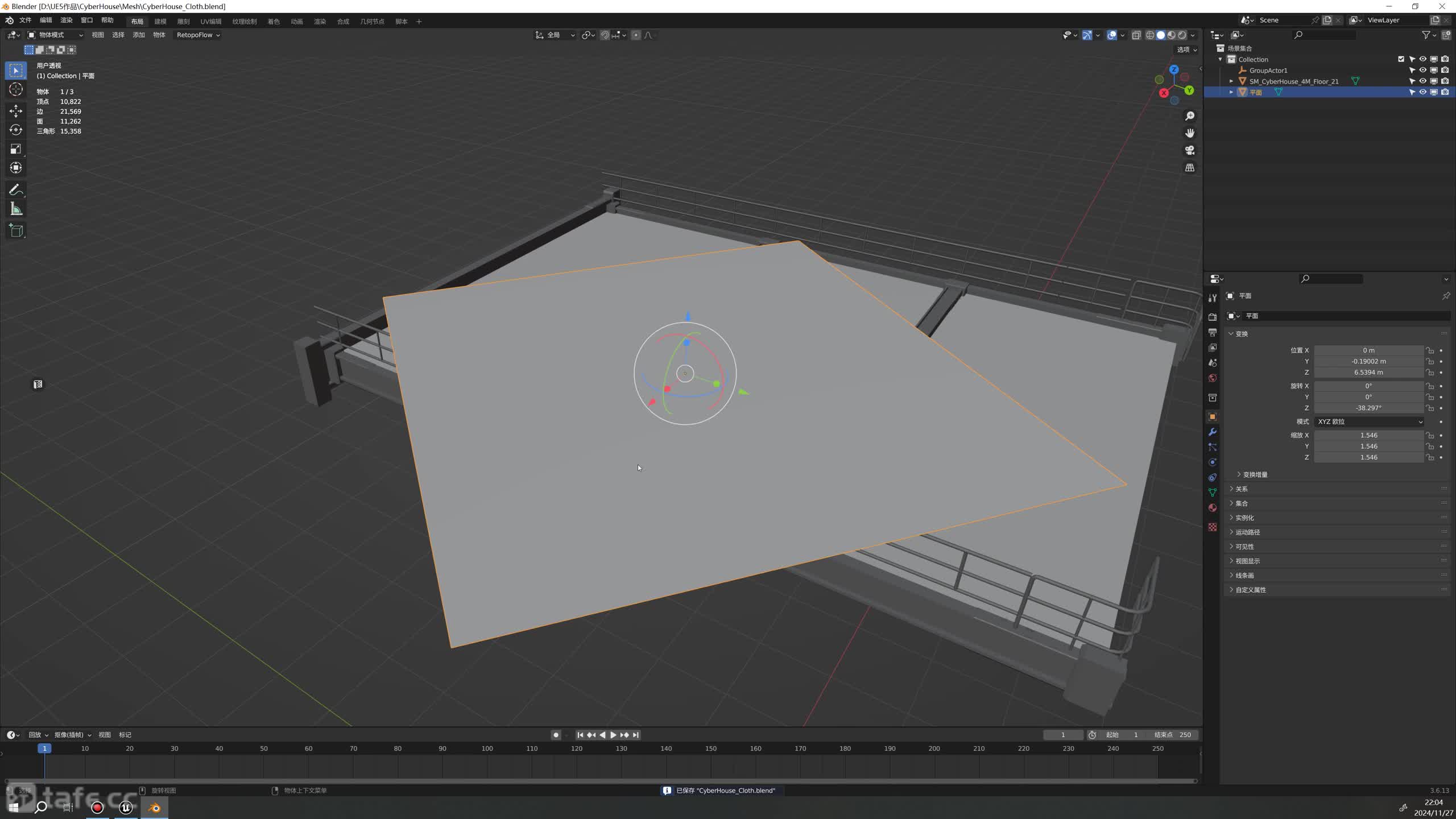Toggle auto keying record button
Image resolution: width=1456 pixels, height=819 pixels.
(x=556, y=735)
